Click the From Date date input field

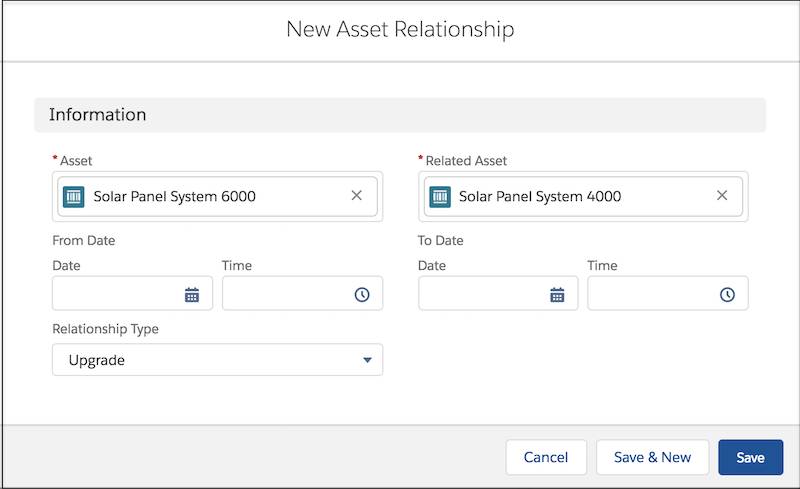coord(115,295)
